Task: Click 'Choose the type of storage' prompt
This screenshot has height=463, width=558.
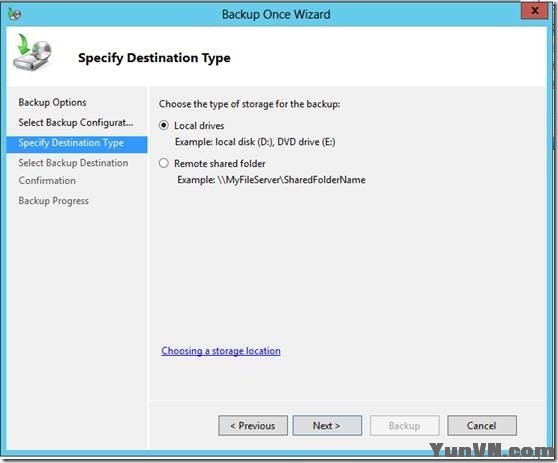Action: [x=249, y=104]
